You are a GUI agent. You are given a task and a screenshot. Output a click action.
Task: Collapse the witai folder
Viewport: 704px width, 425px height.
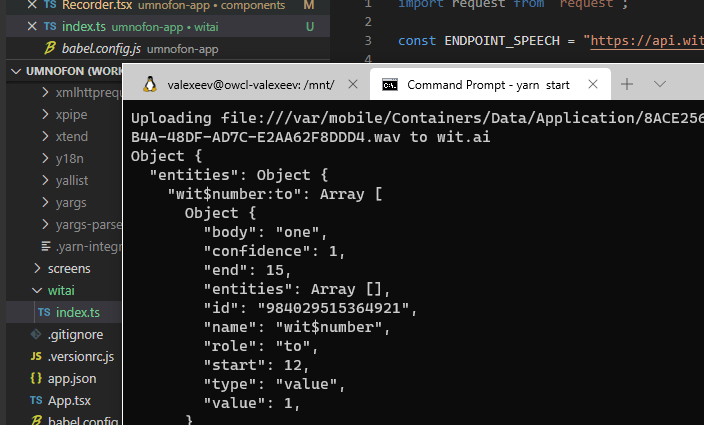point(37,290)
